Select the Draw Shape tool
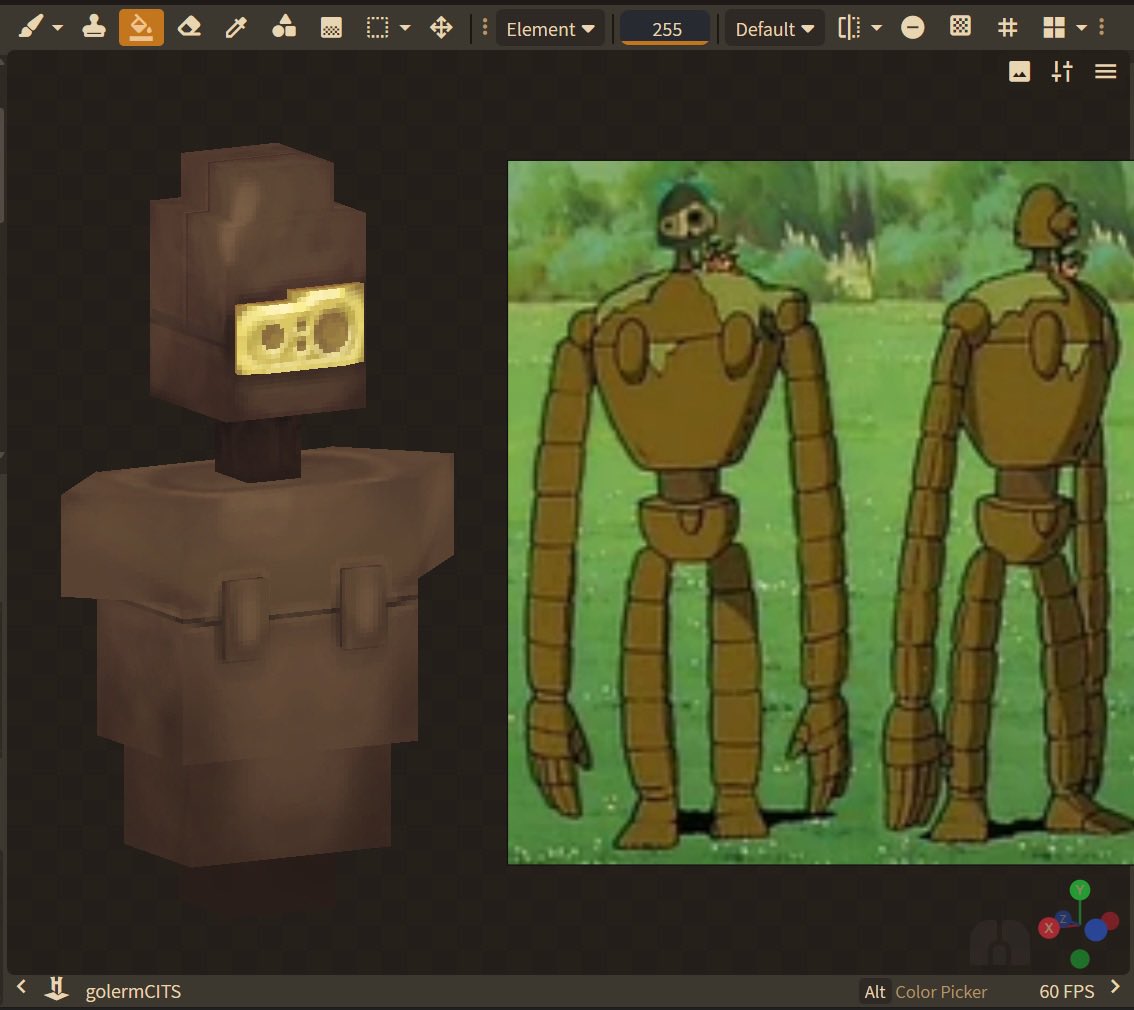Screen dimensions: 1134x1010 tap(284, 28)
